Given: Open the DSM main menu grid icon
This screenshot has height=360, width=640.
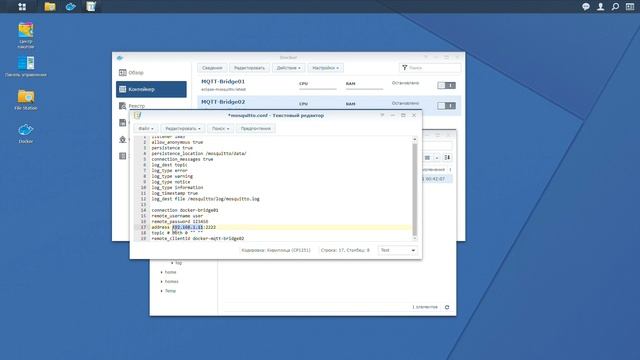Looking at the screenshot, I should tap(22, 7).
